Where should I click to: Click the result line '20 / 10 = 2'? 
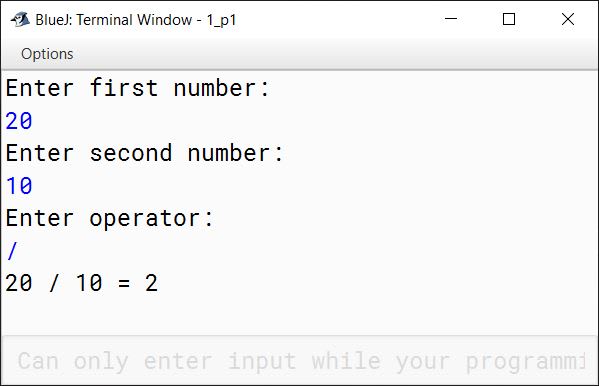click(x=81, y=283)
